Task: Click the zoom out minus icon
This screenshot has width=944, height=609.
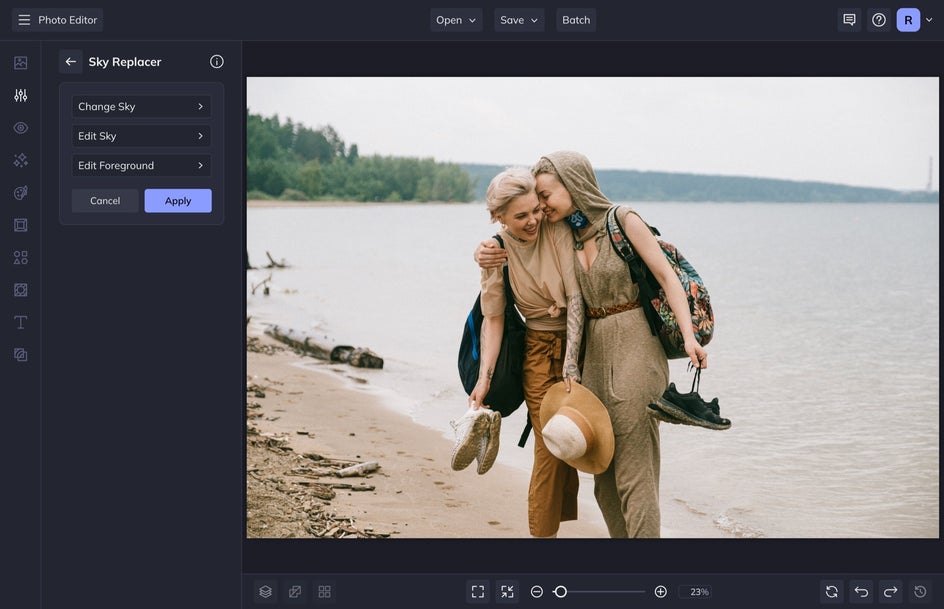Action: pyautogui.click(x=537, y=592)
